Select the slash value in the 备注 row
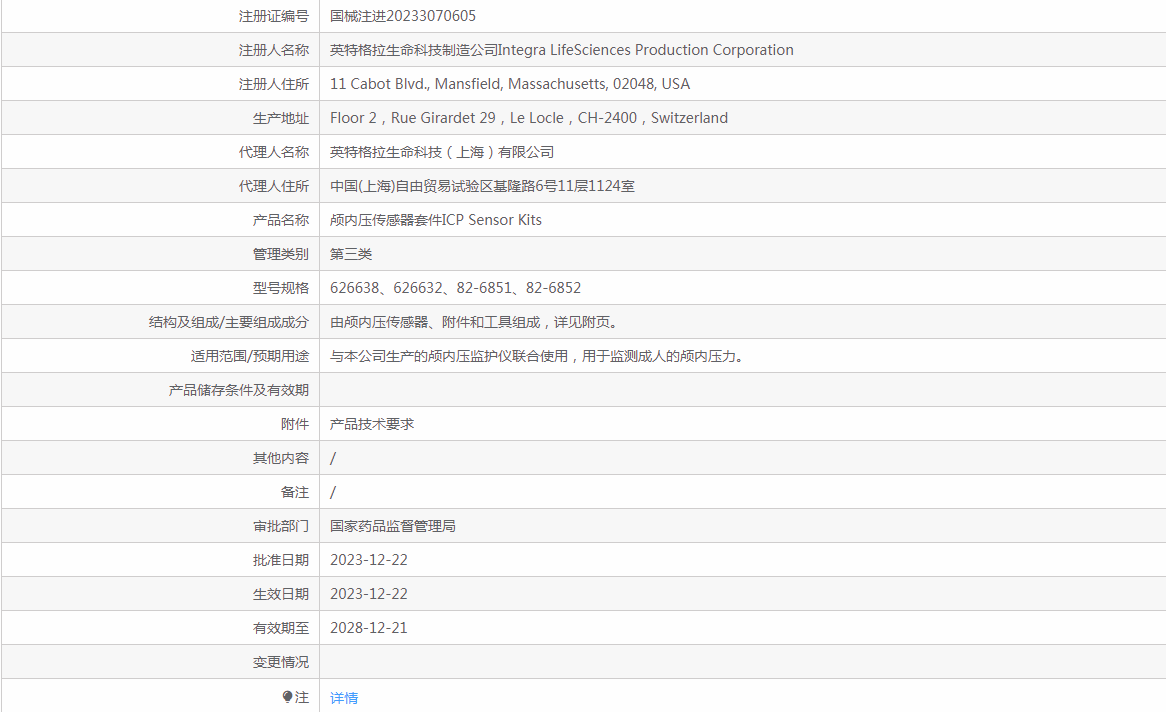1166x712 pixels. pos(332,493)
